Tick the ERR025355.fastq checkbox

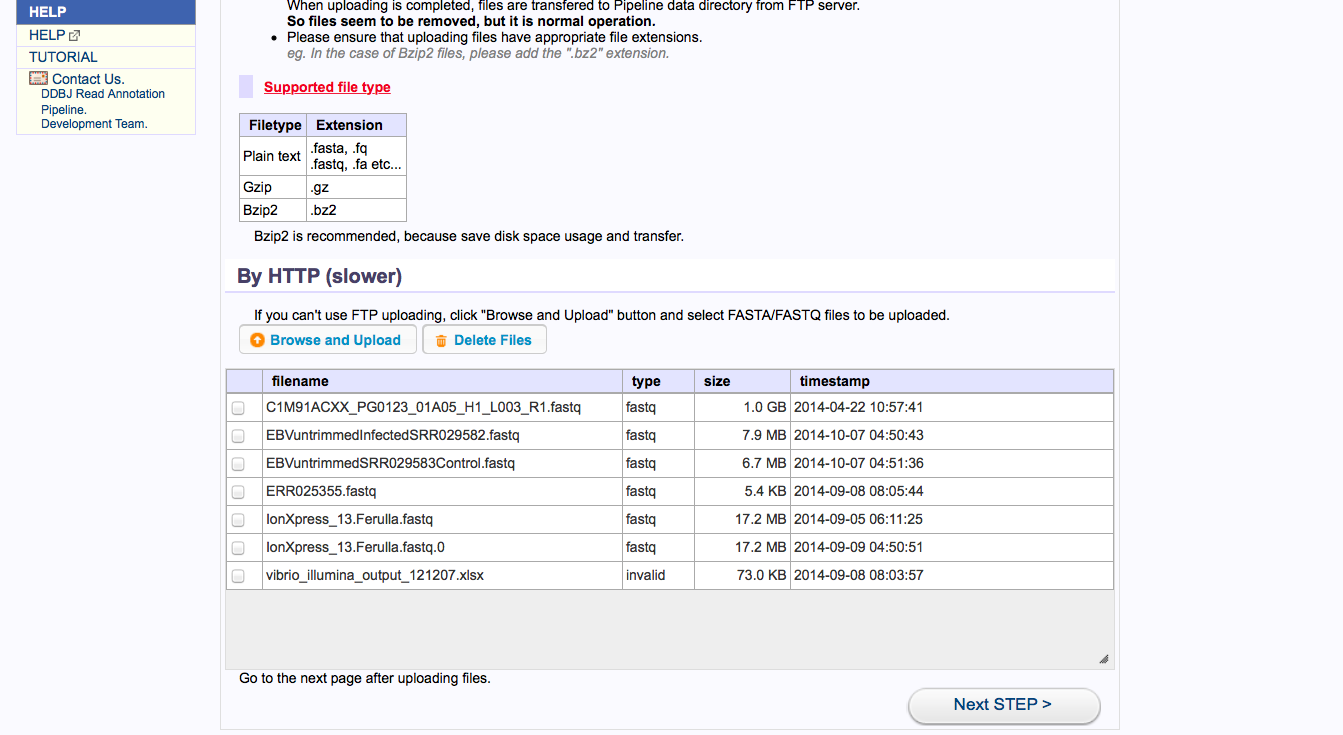click(238, 492)
